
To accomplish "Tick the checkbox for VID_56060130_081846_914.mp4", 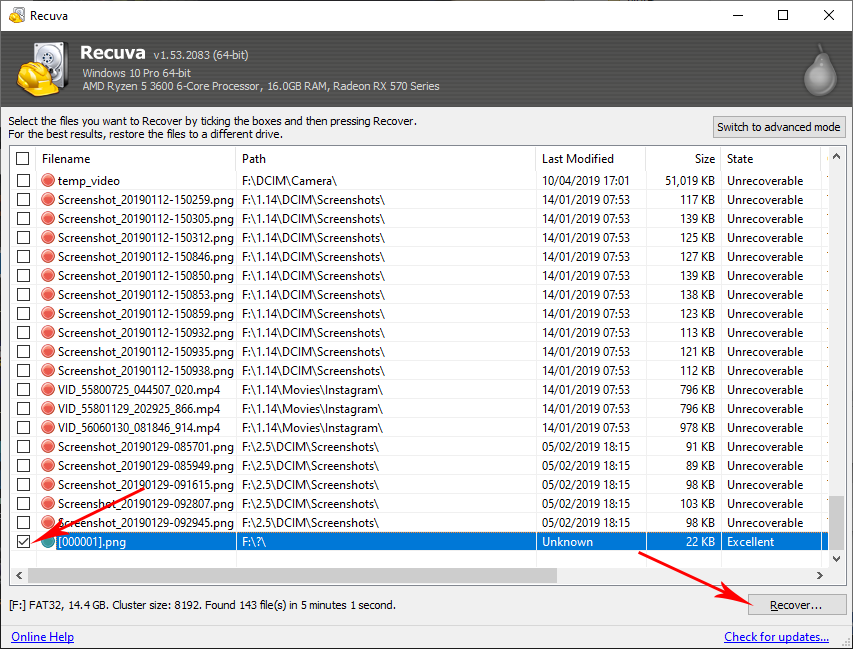I will pyautogui.click(x=23, y=428).
